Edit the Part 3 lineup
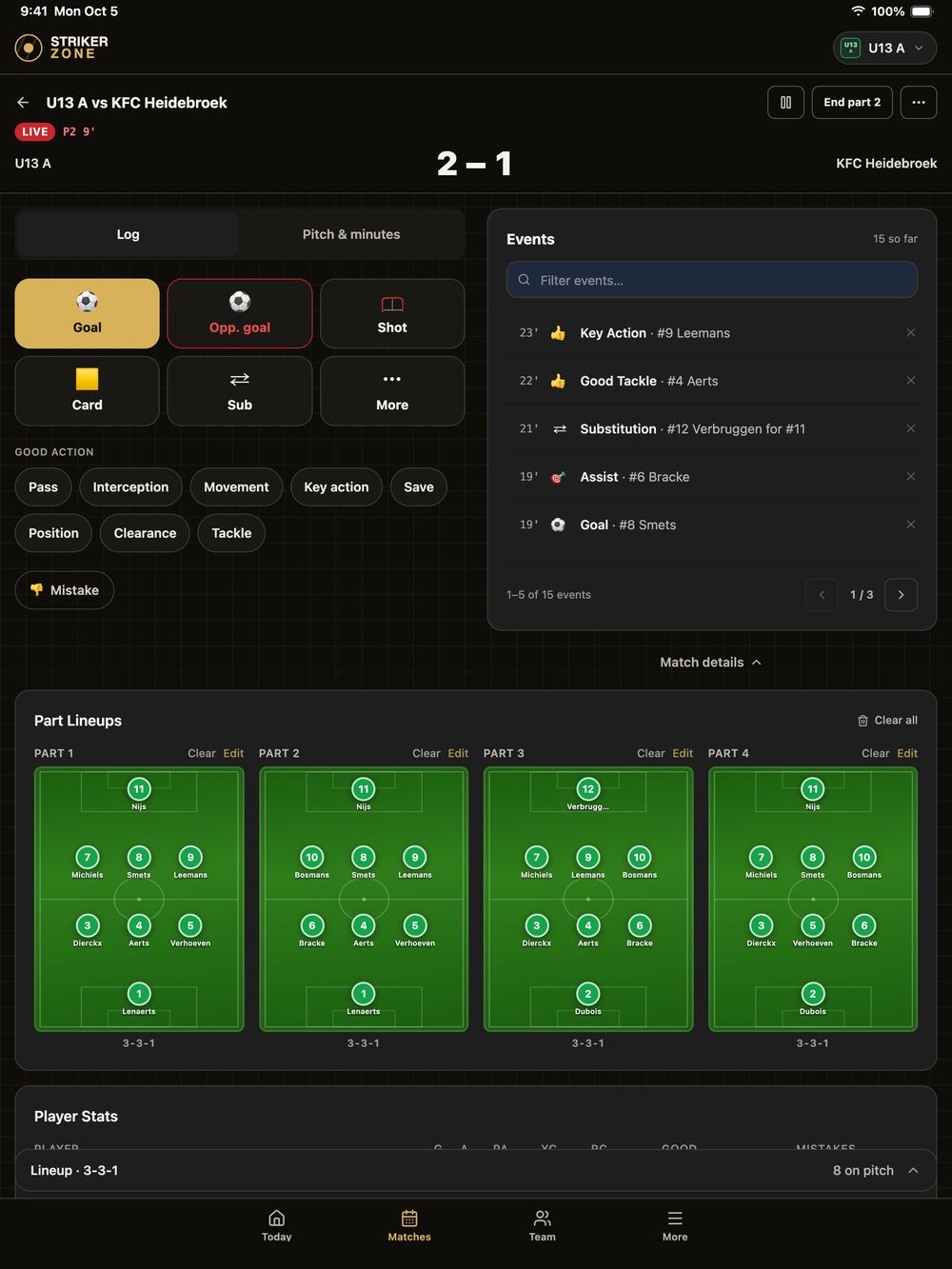This screenshot has height=1269, width=952. [683, 753]
